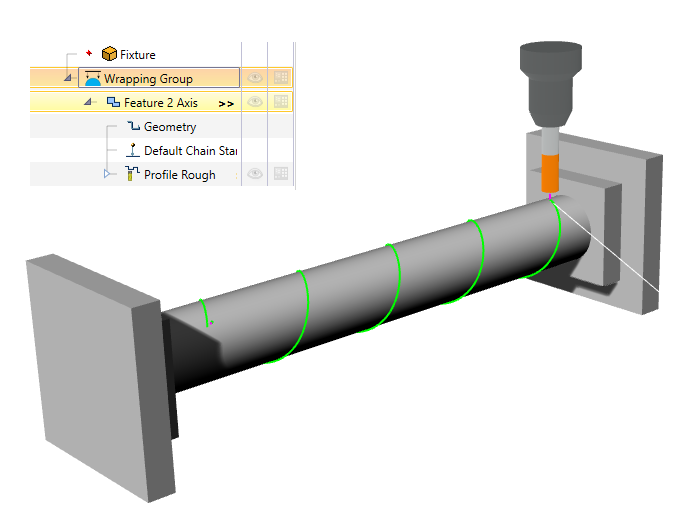688x525 pixels.
Task: Click the Wrapping Group icon
Action: [x=93, y=79]
